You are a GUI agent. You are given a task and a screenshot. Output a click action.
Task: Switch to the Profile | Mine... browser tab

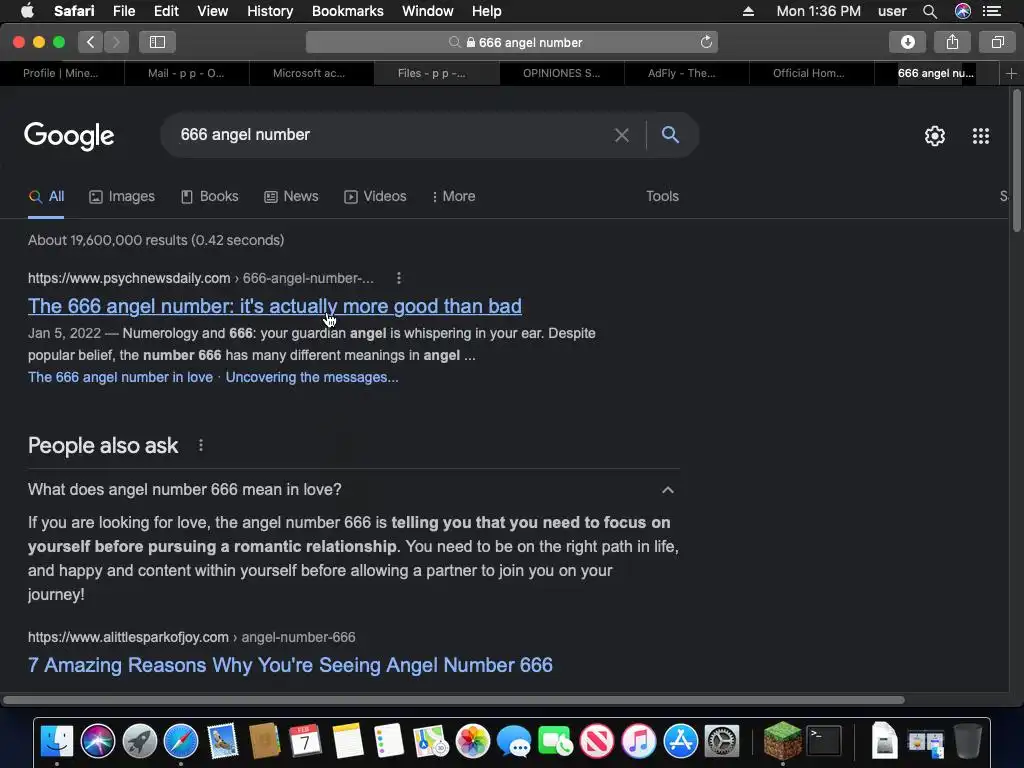coord(61,73)
